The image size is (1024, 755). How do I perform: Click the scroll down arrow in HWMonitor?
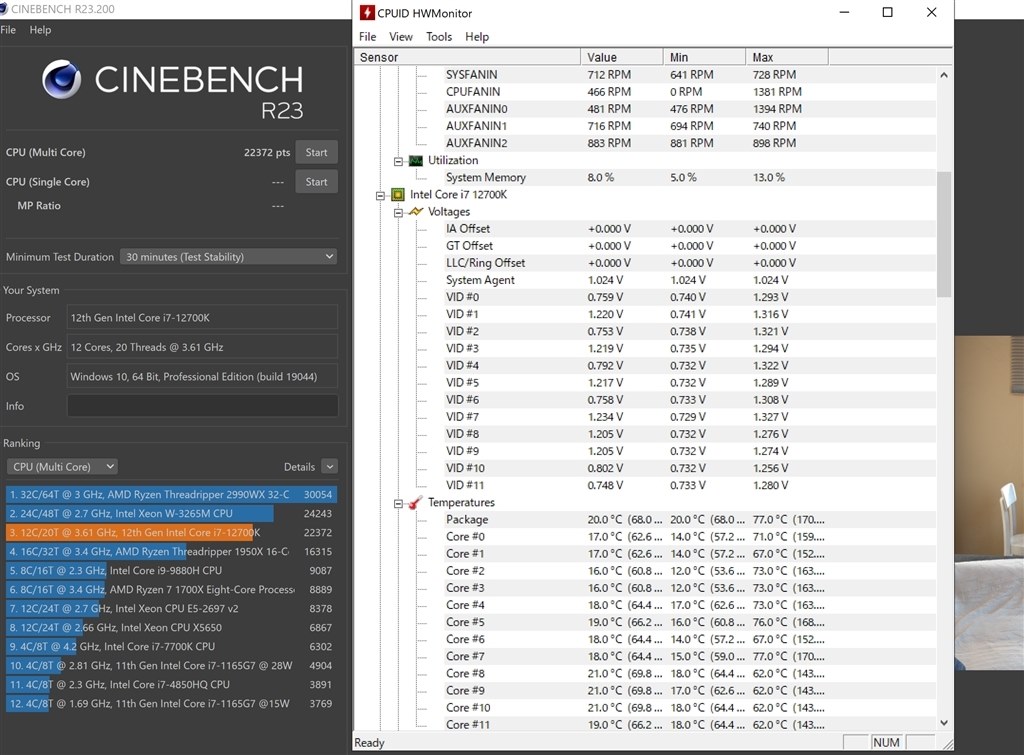[x=944, y=722]
